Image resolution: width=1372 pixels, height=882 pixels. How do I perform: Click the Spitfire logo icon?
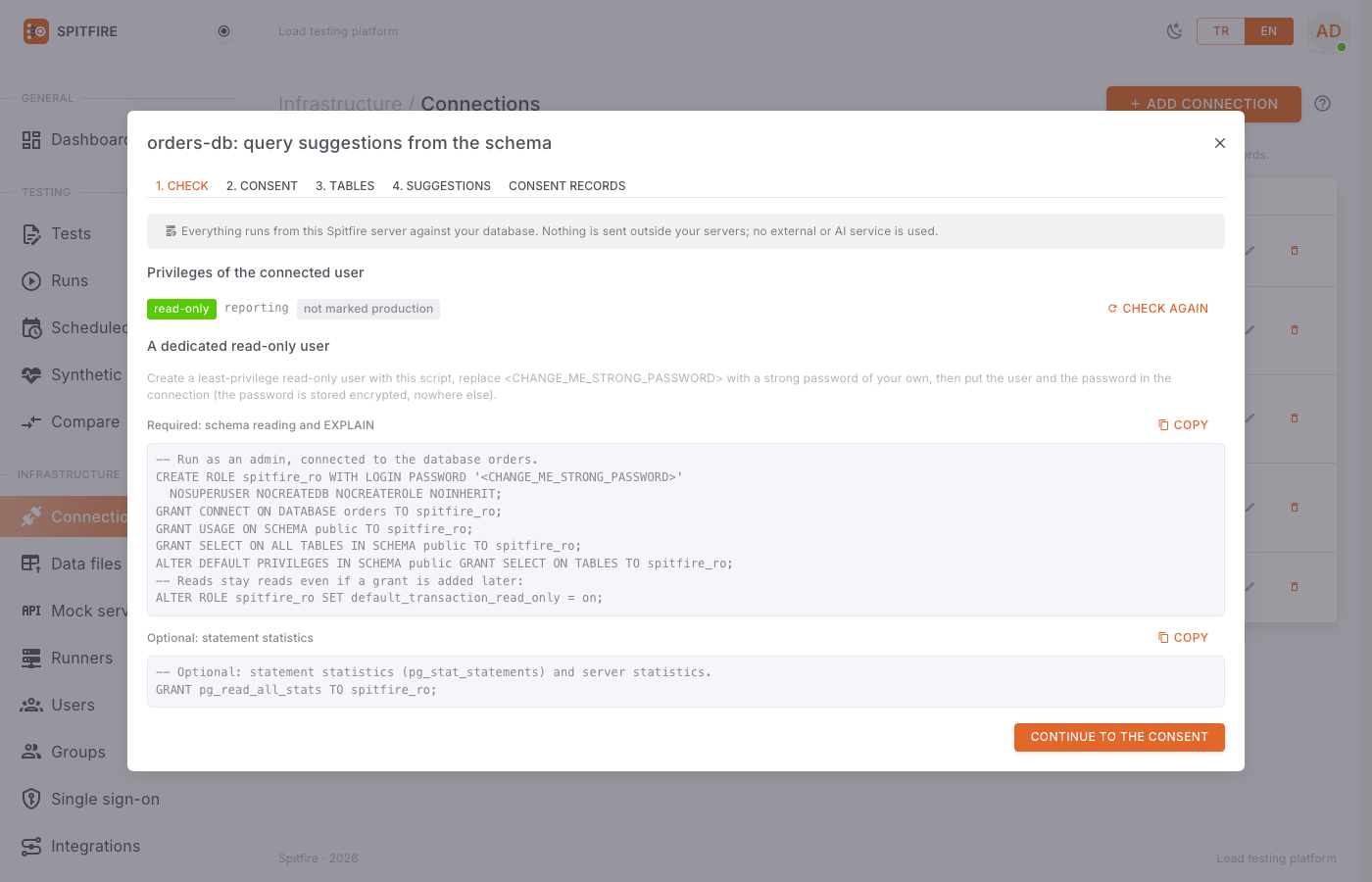point(36,31)
